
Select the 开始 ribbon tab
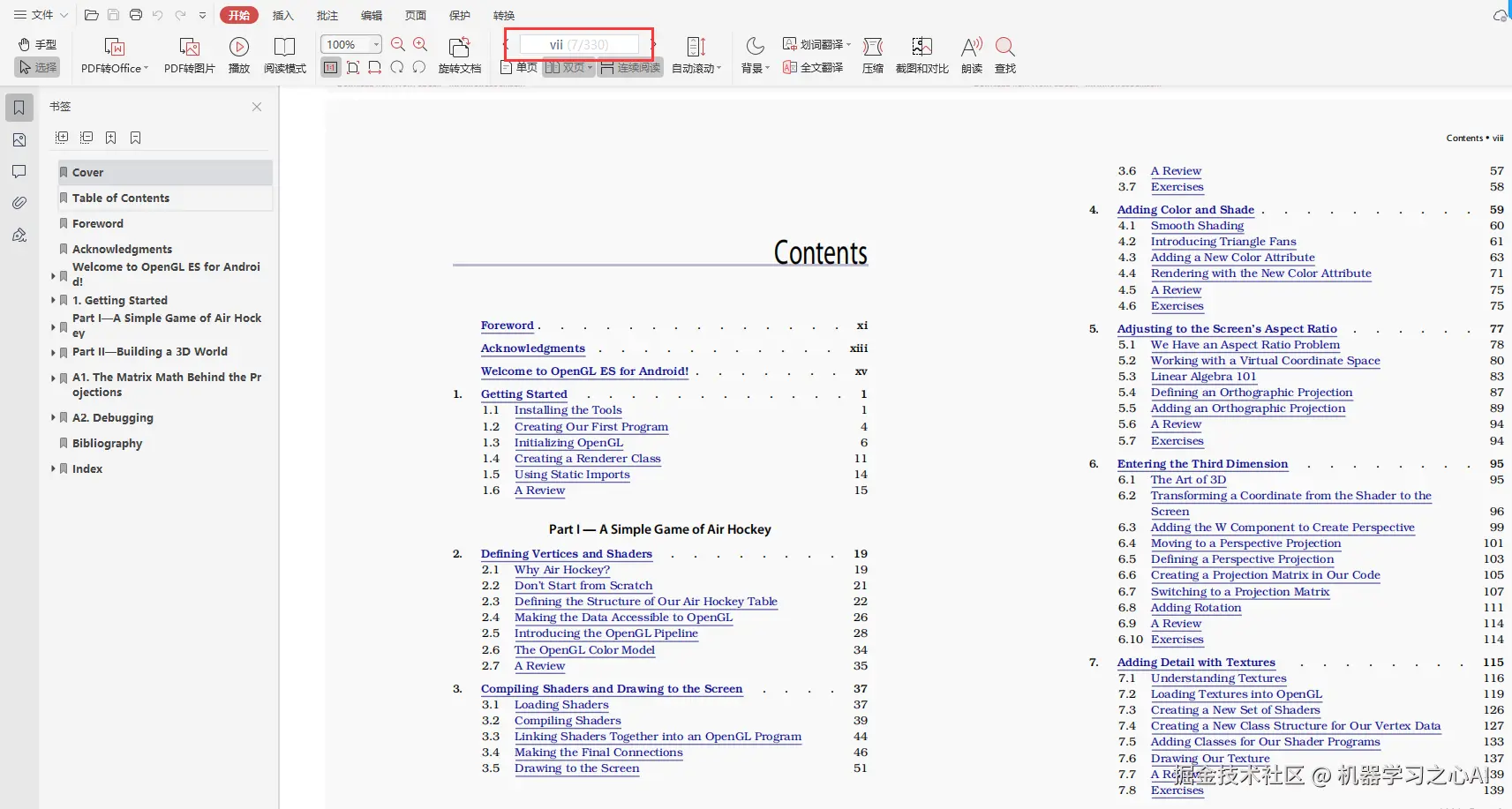239,15
